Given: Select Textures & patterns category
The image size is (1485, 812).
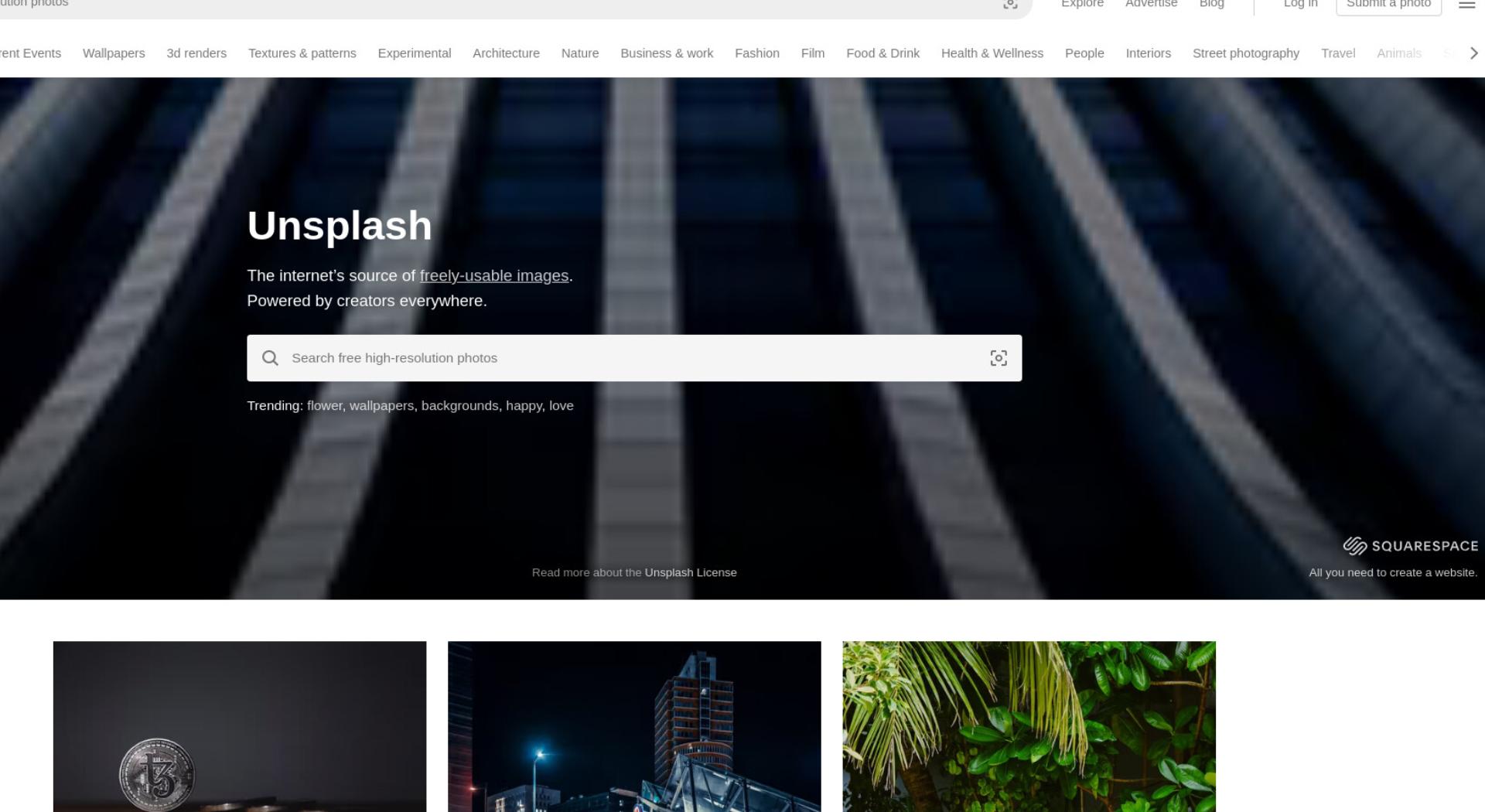Looking at the screenshot, I should [302, 53].
